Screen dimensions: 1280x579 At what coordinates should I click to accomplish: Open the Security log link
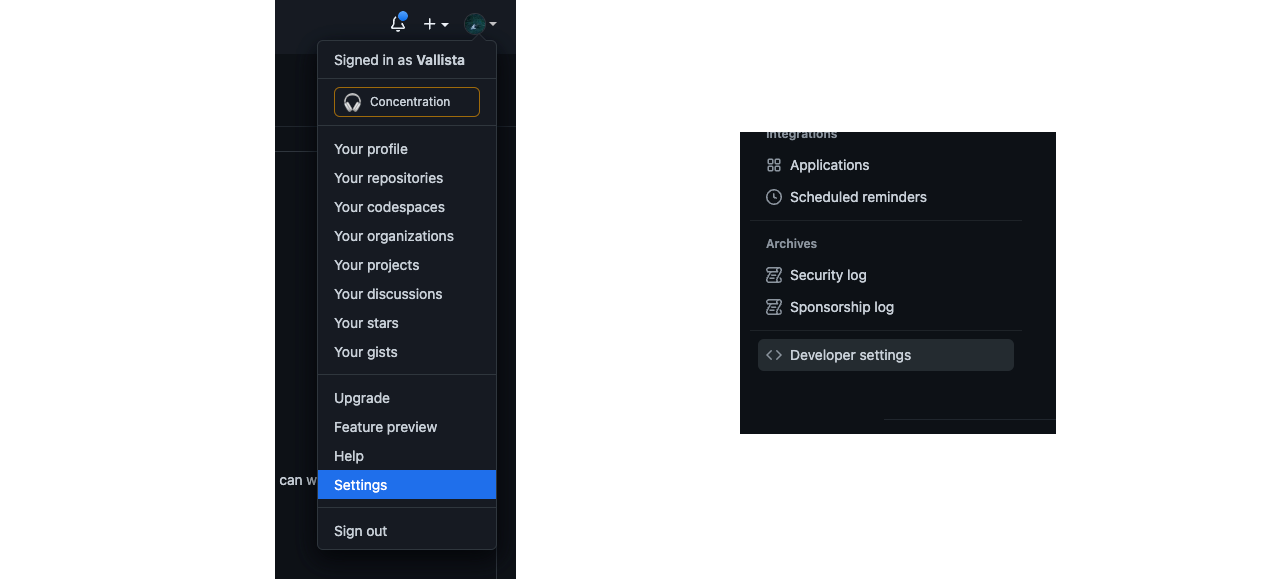point(828,275)
